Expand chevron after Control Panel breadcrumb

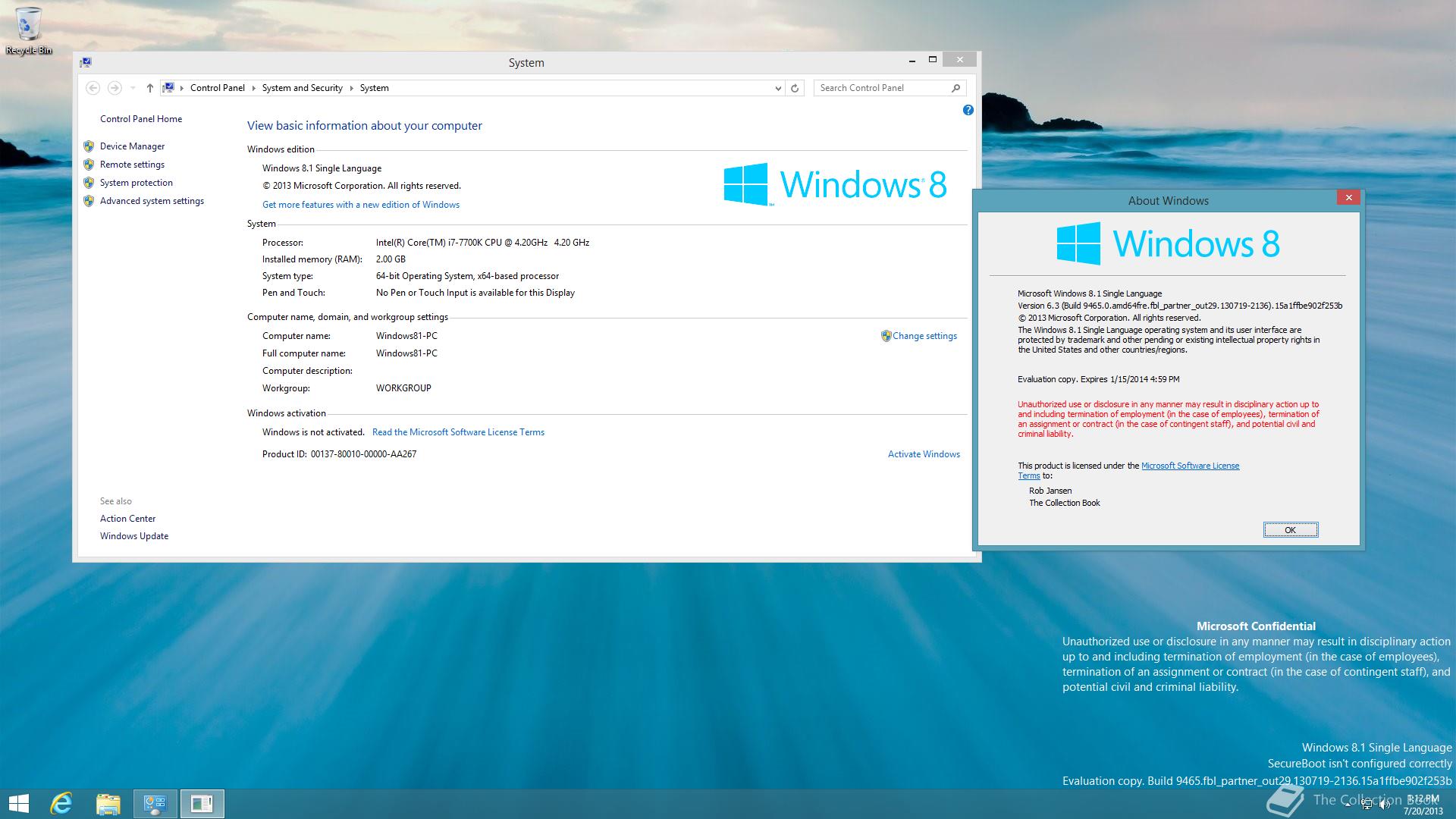click(253, 88)
